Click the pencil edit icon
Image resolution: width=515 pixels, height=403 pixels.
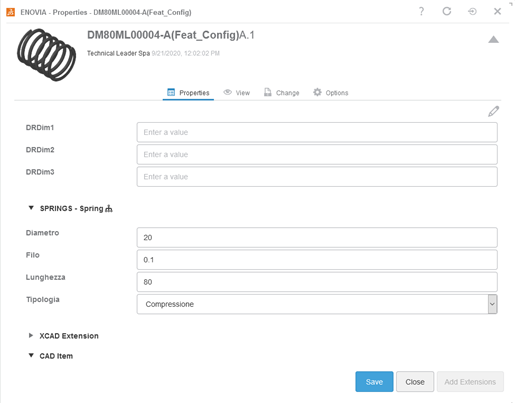(493, 111)
